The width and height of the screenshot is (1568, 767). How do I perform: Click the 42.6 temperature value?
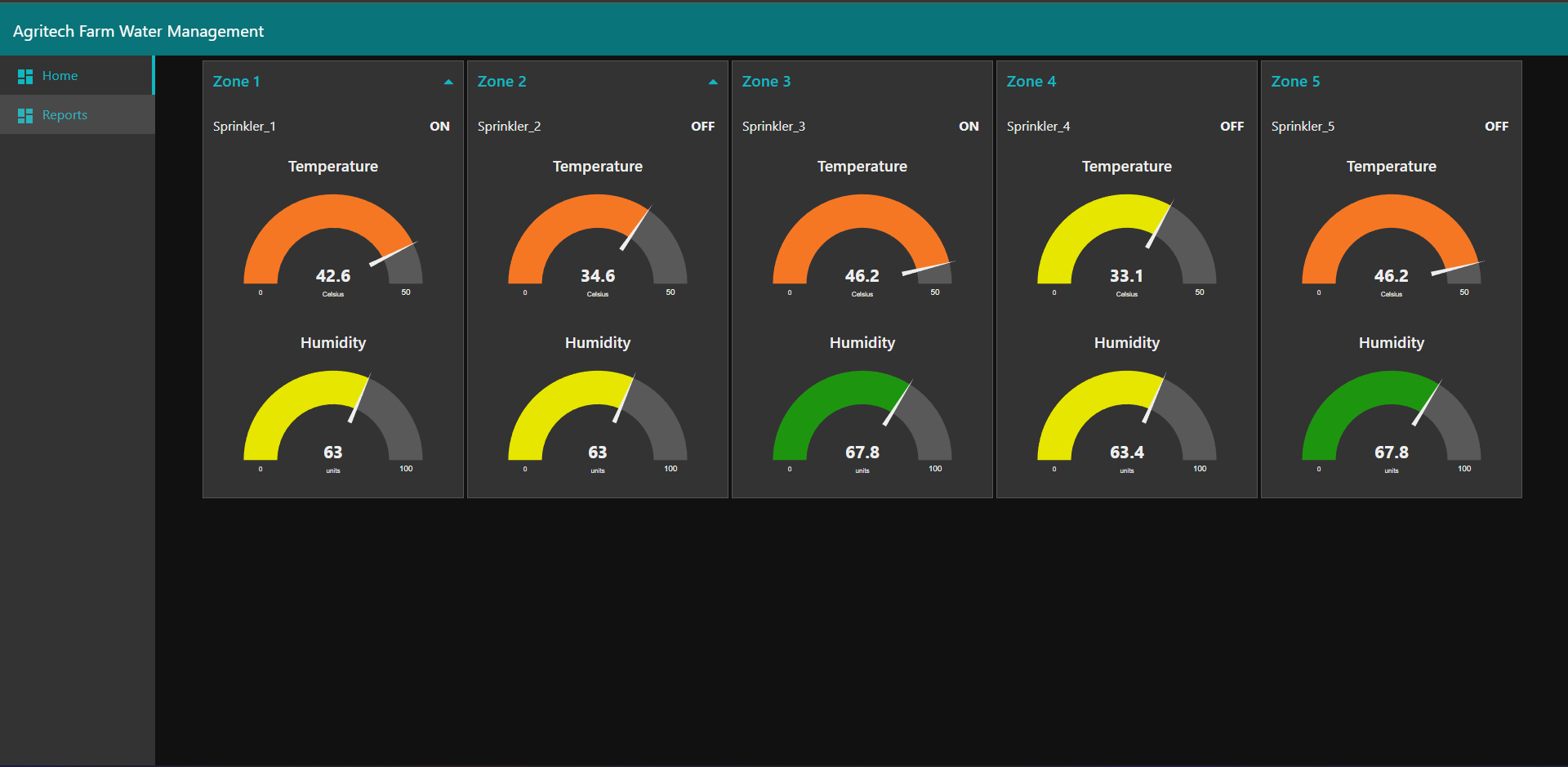(x=333, y=276)
